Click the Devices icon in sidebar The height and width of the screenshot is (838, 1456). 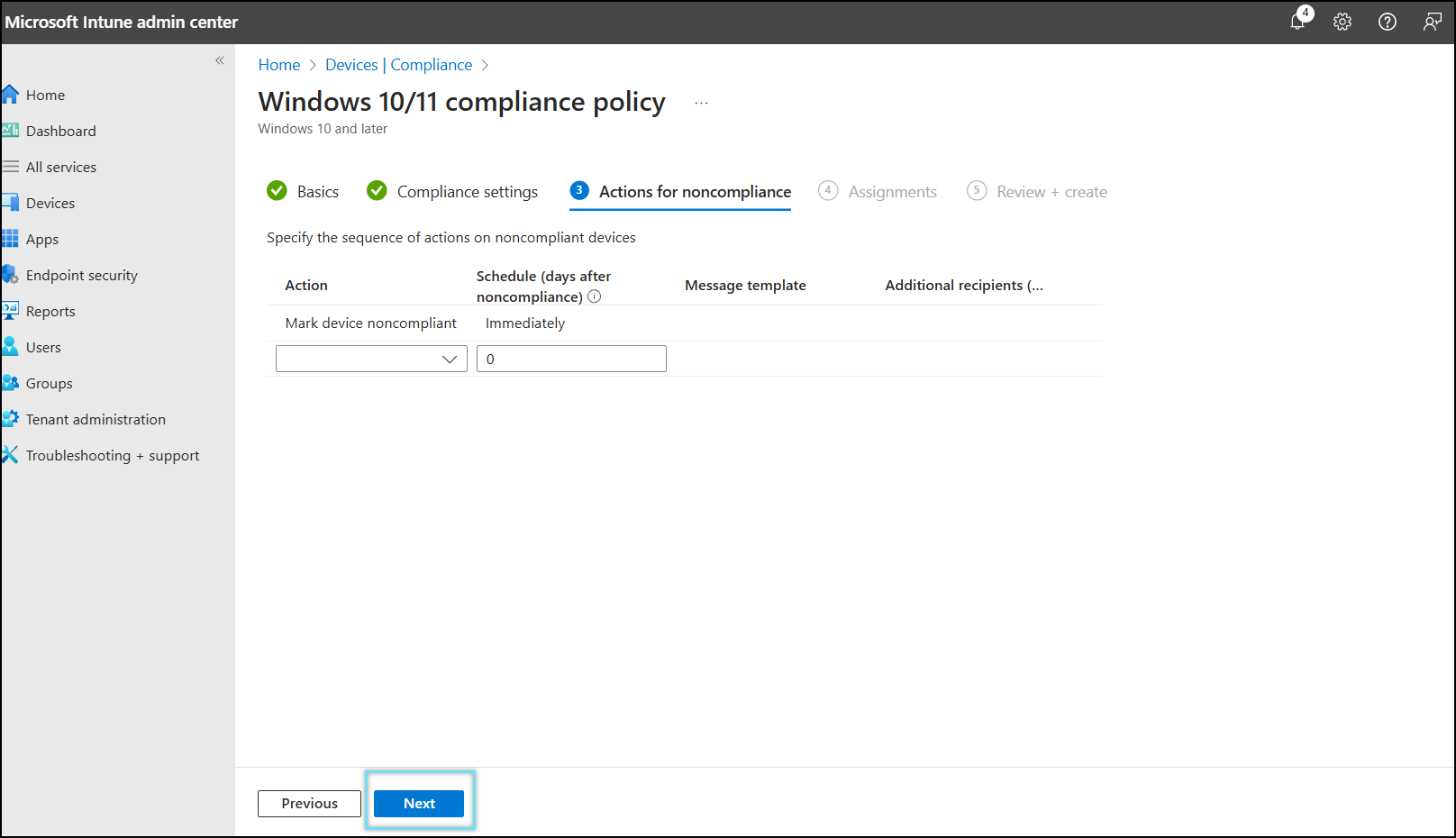[x=10, y=203]
